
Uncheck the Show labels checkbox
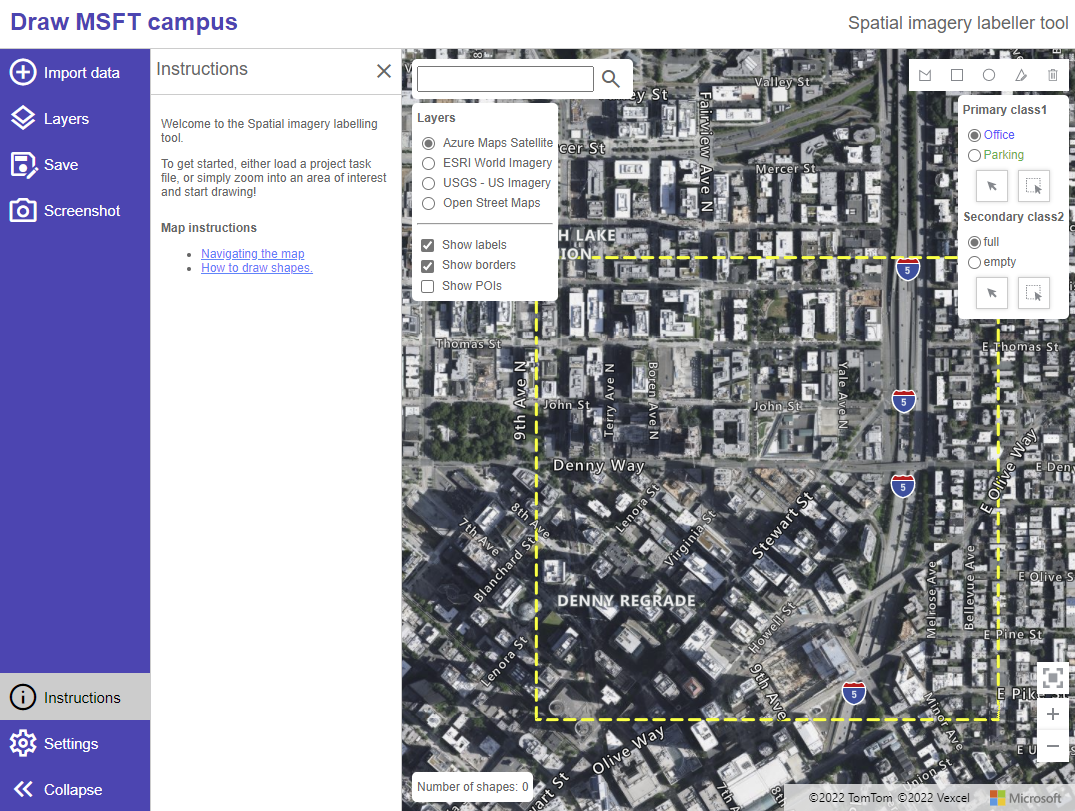tap(428, 245)
